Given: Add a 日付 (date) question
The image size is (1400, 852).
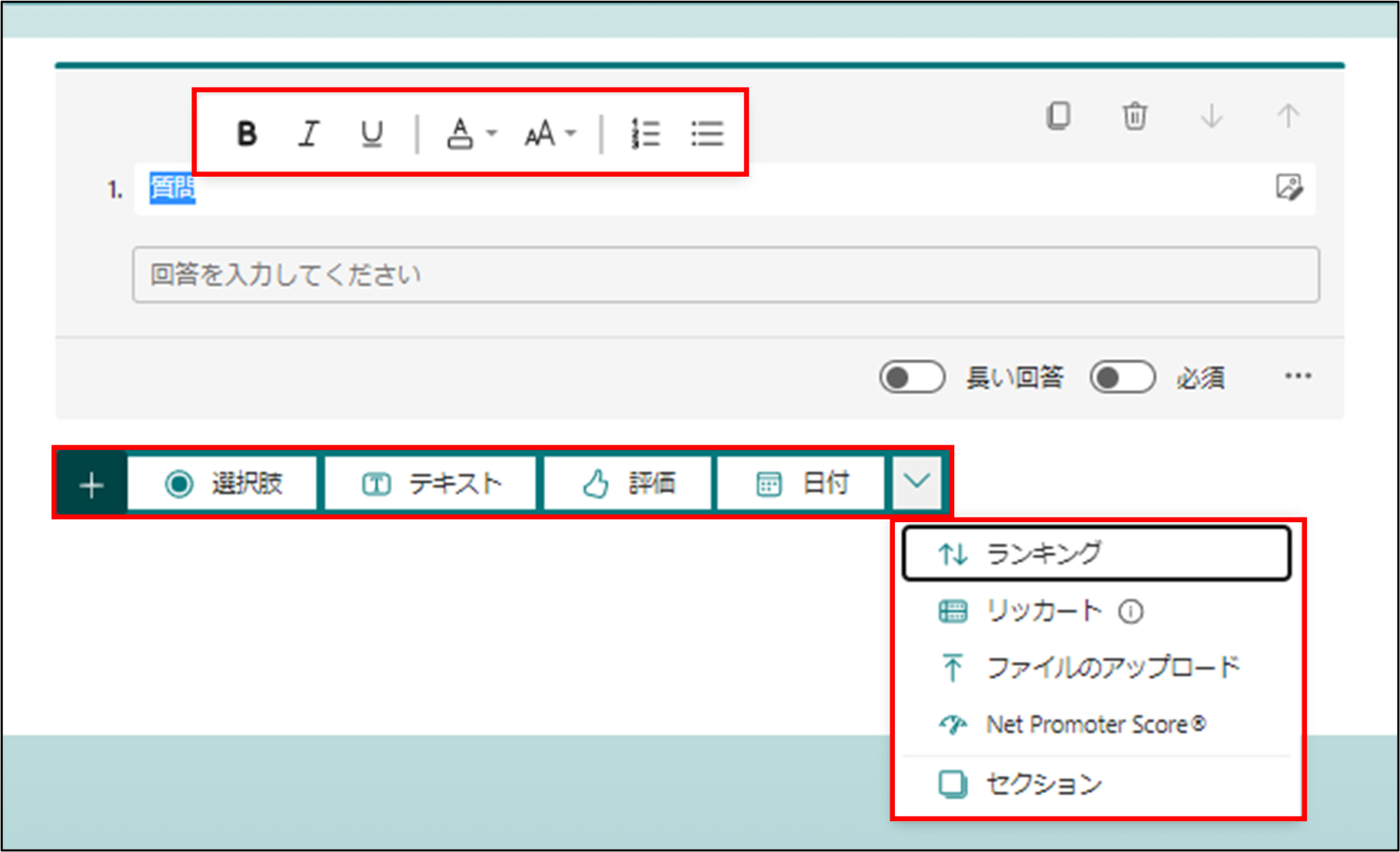Looking at the screenshot, I should (x=800, y=482).
